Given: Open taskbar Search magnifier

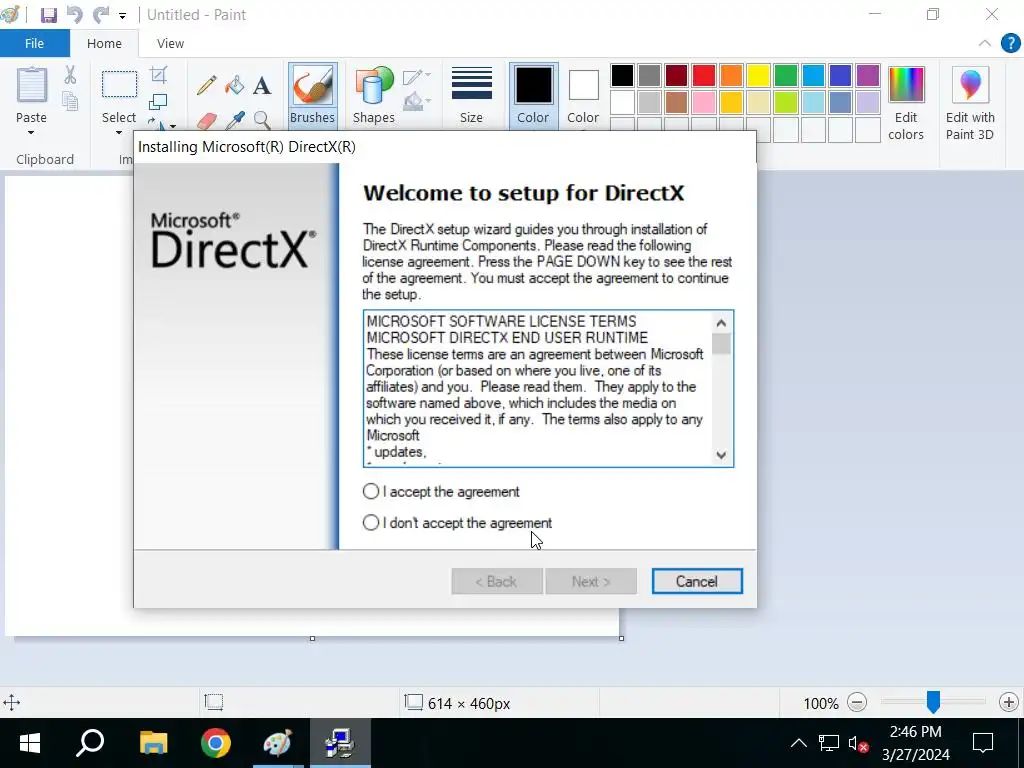Looking at the screenshot, I should 91,743.
